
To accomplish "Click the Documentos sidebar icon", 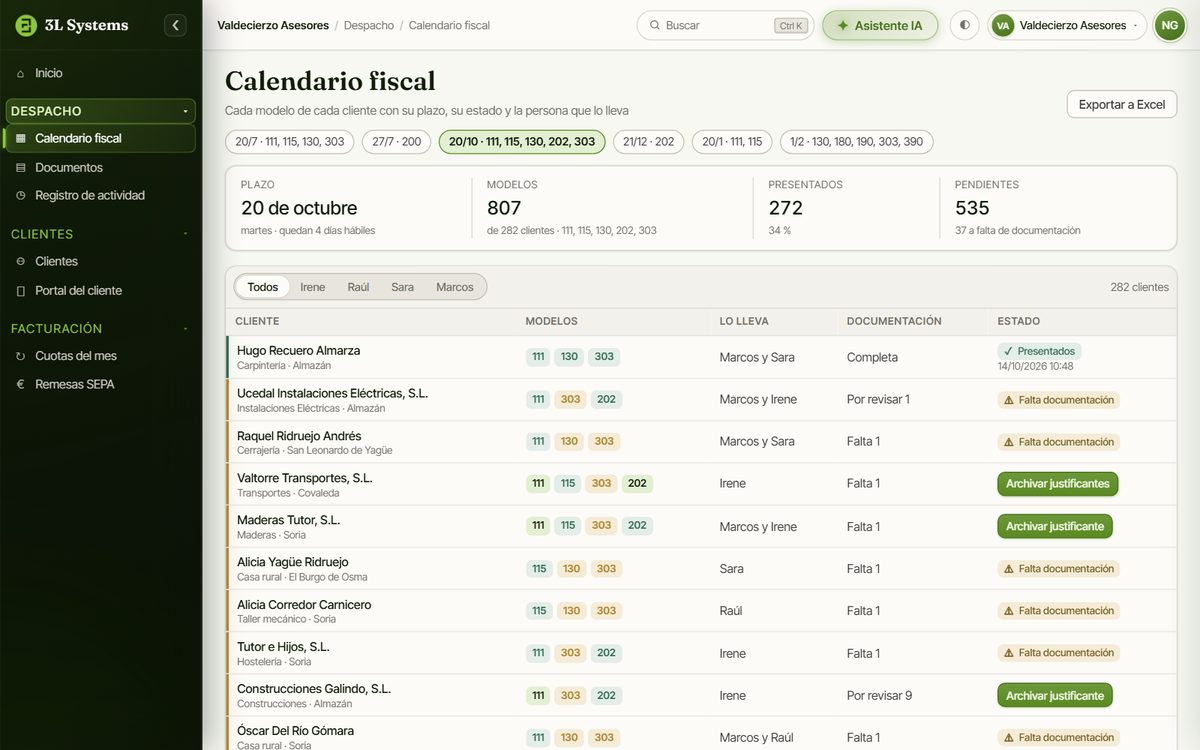I will [x=21, y=167].
